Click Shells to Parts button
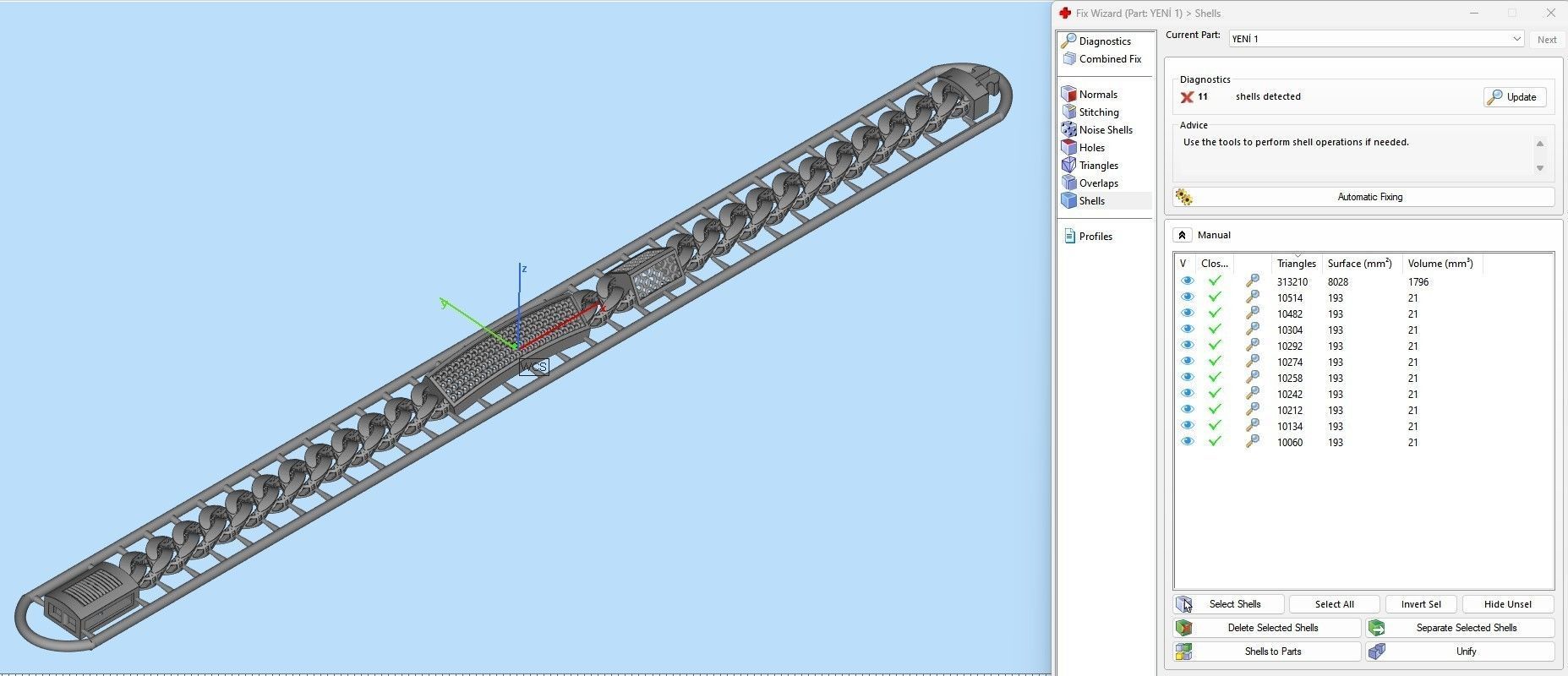The height and width of the screenshot is (676, 1568). pos(1267,651)
